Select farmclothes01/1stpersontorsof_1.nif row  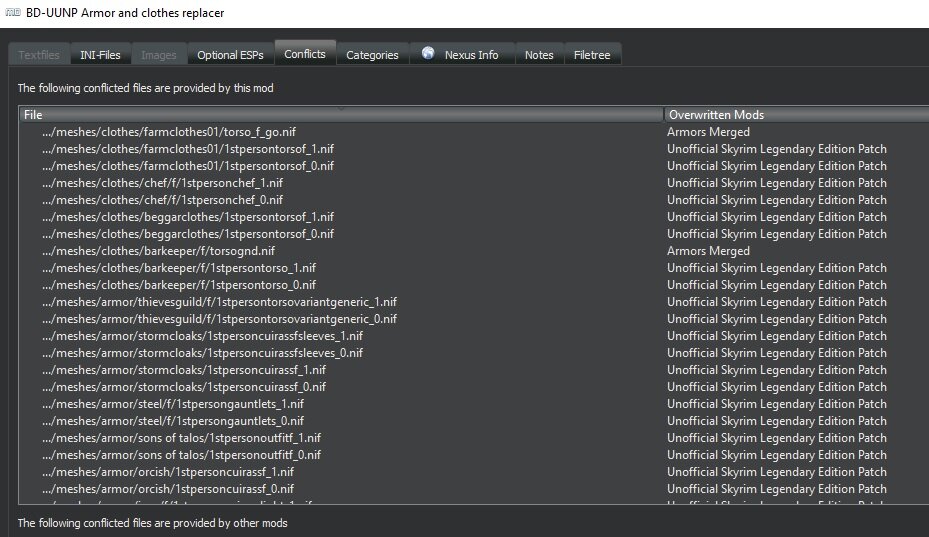point(473,149)
